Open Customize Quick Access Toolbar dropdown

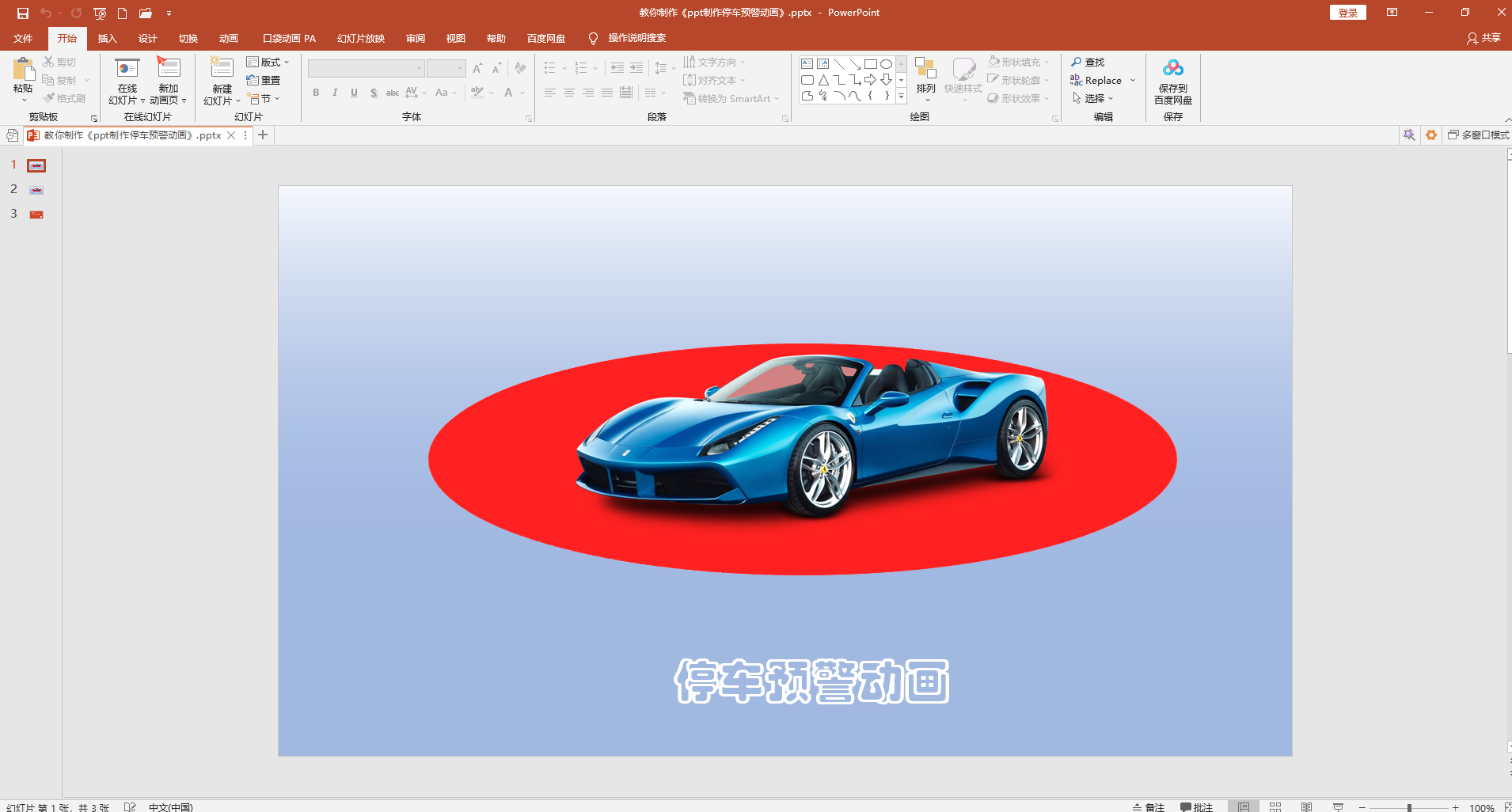(x=169, y=13)
